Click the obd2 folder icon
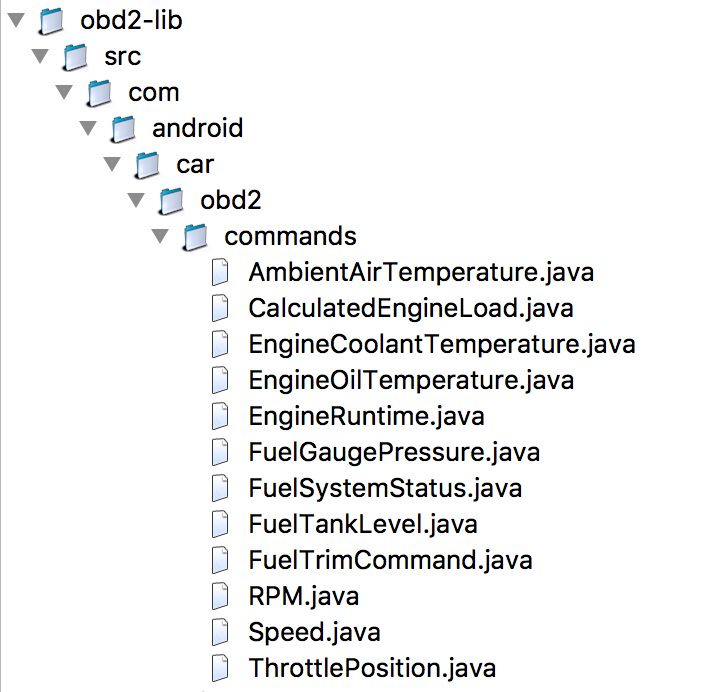This screenshot has width=716, height=692. (x=171, y=201)
